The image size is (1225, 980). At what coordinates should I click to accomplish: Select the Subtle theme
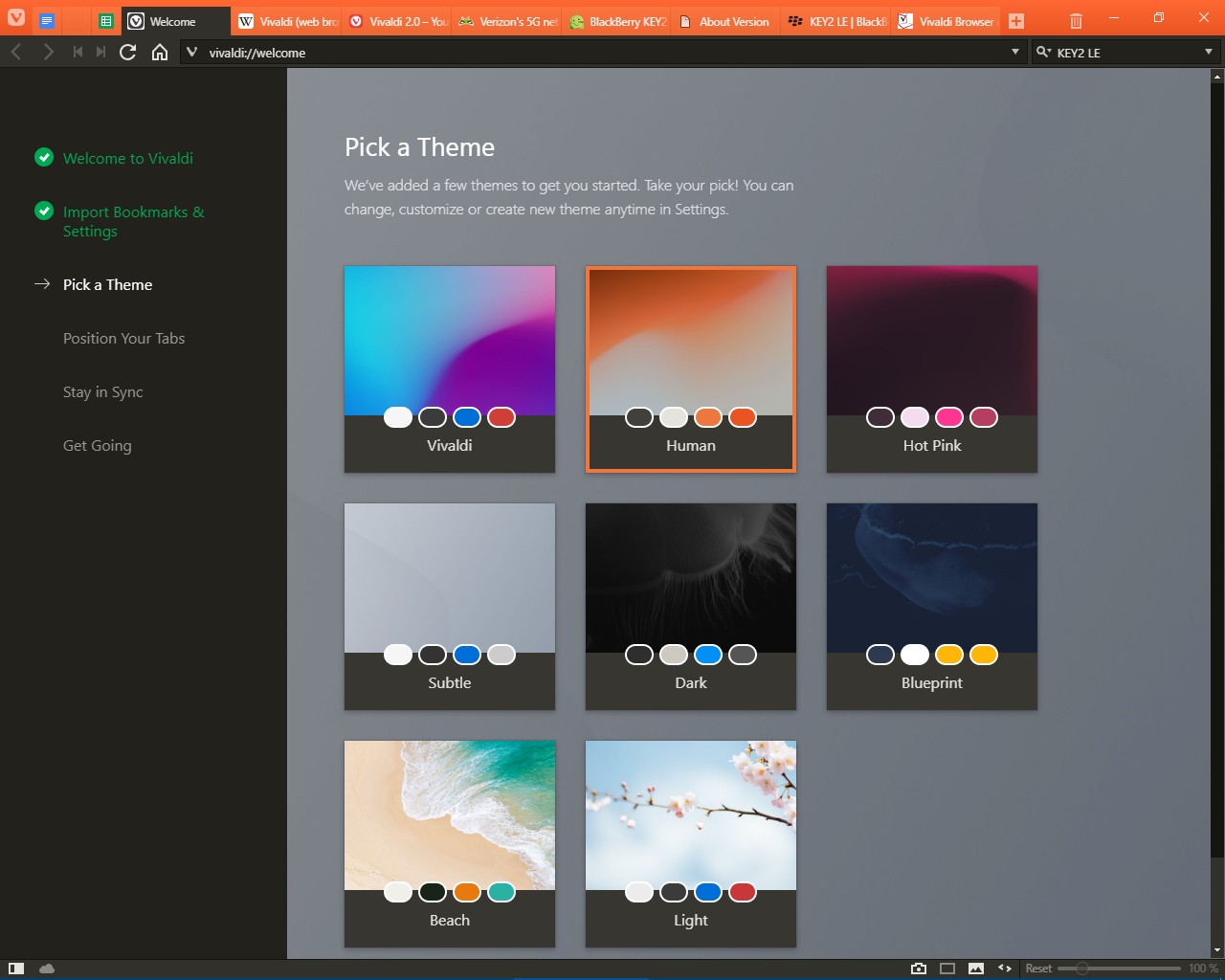pos(450,607)
